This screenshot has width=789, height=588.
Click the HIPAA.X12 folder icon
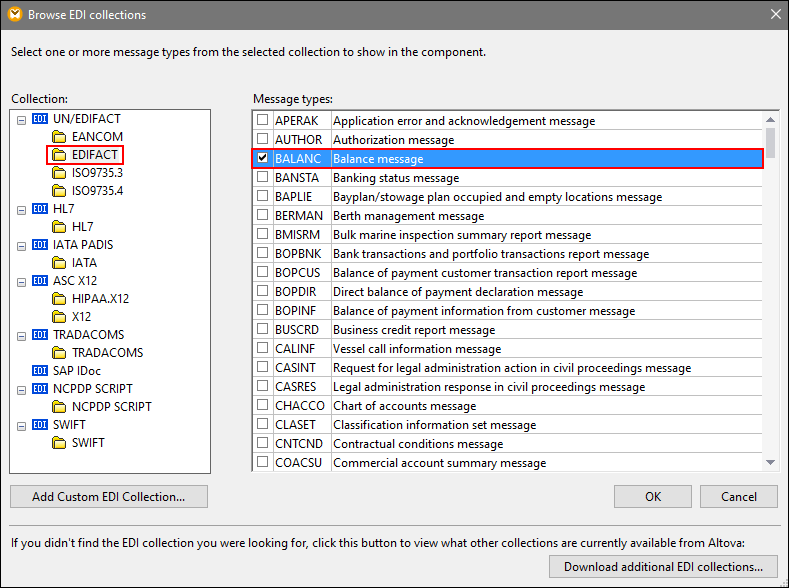pos(58,299)
